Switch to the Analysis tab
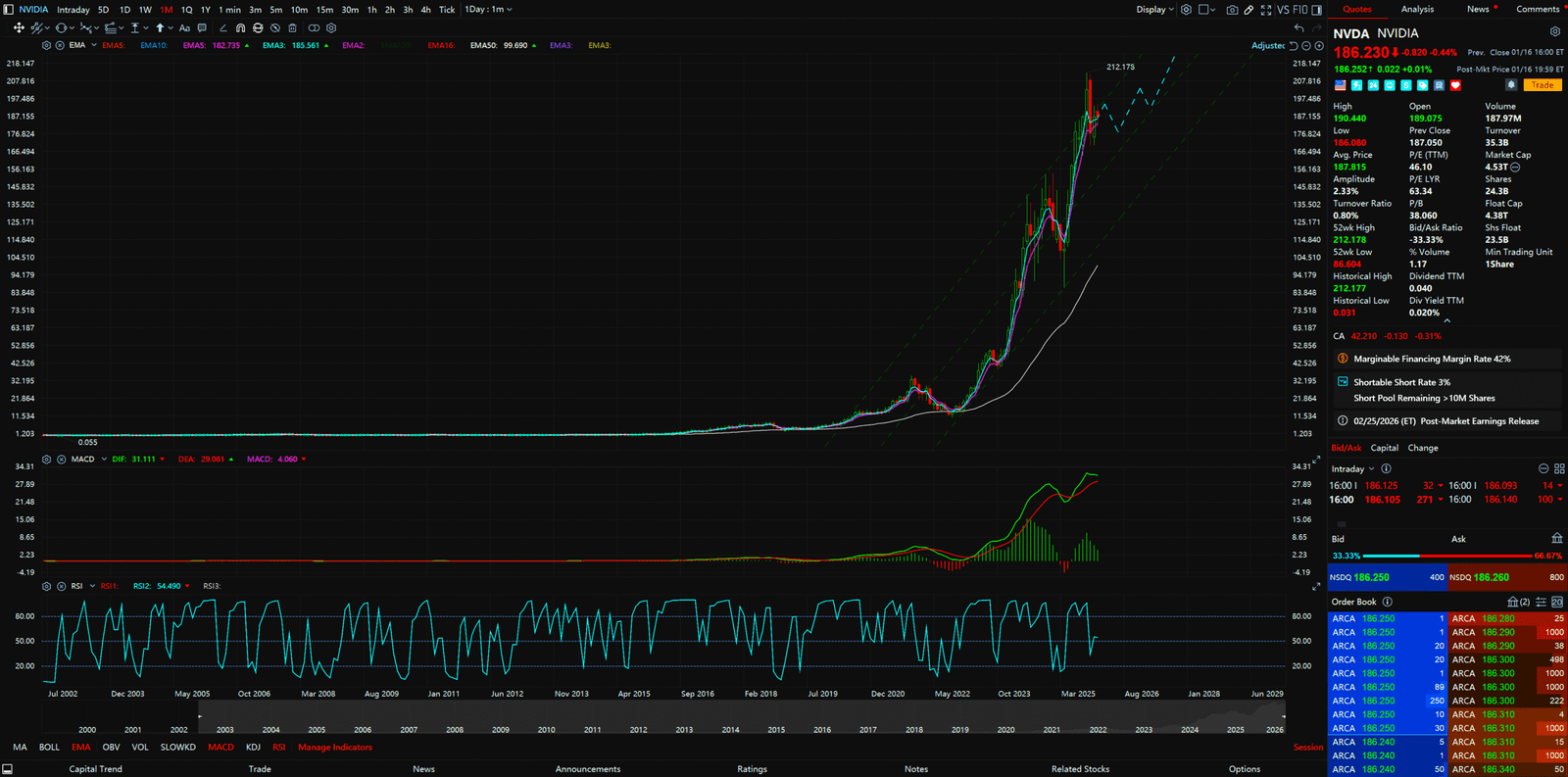Image resolution: width=1568 pixels, height=777 pixels. (1417, 10)
